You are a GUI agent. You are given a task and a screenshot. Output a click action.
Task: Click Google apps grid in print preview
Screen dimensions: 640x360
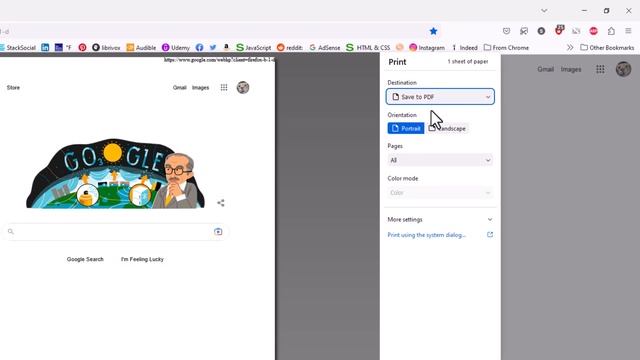click(x=224, y=87)
